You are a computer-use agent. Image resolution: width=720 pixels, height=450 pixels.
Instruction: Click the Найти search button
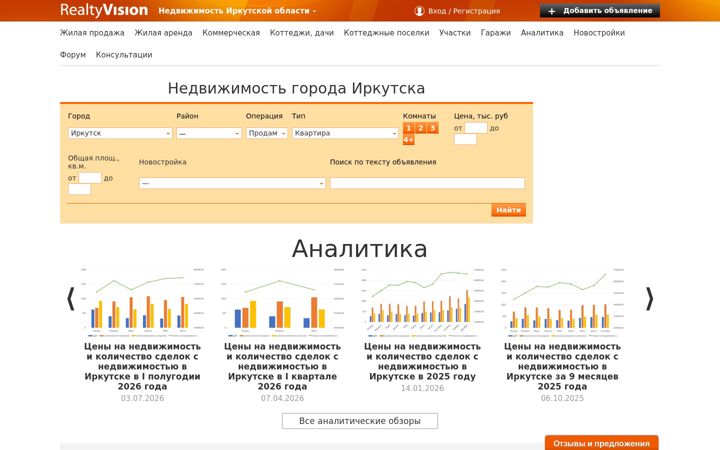coord(508,210)
